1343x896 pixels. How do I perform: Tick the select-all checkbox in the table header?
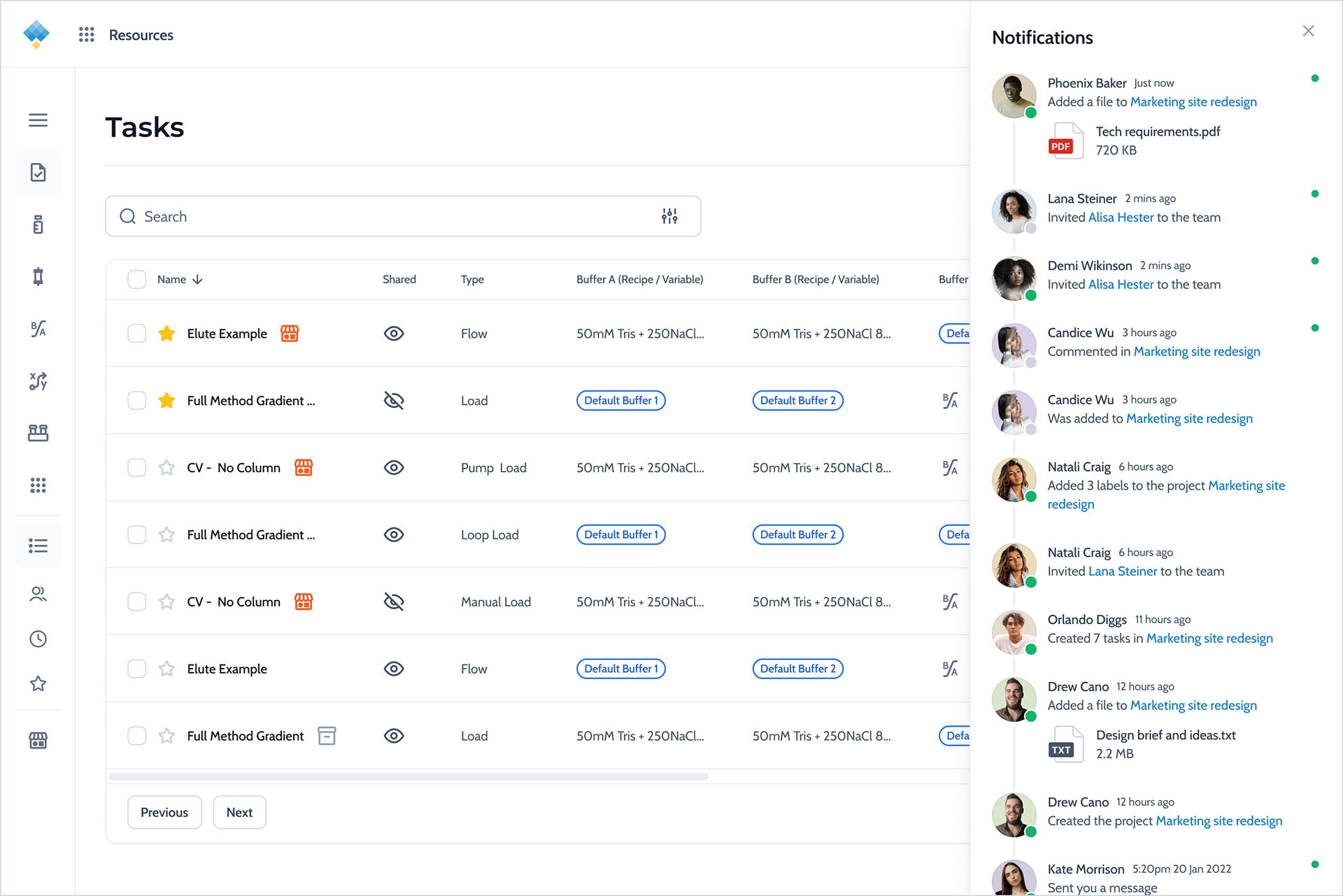click(x=137, y=280)
